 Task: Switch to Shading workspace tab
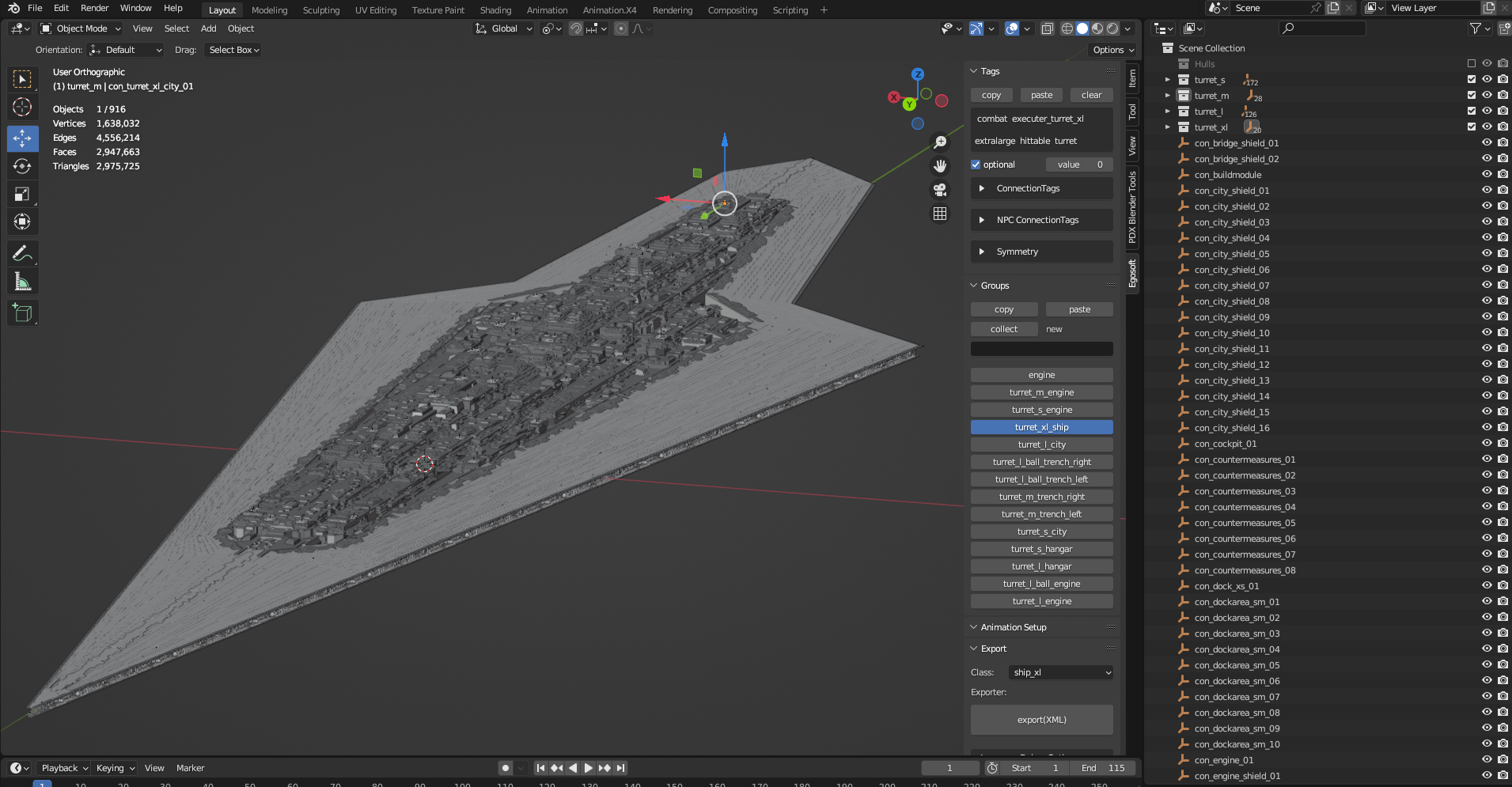tap(495, 10)
